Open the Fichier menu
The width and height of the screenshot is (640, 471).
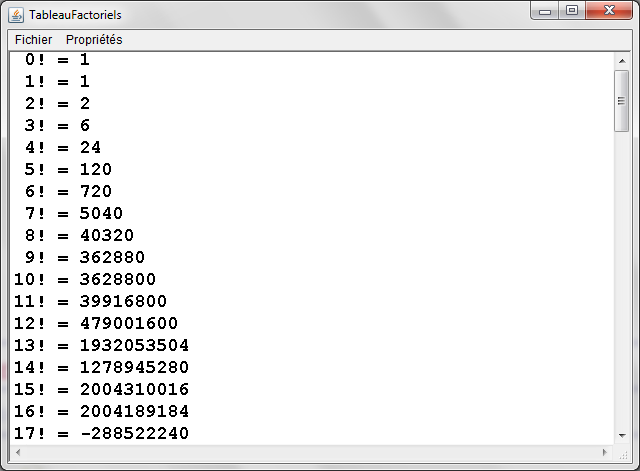click(33, 39)
